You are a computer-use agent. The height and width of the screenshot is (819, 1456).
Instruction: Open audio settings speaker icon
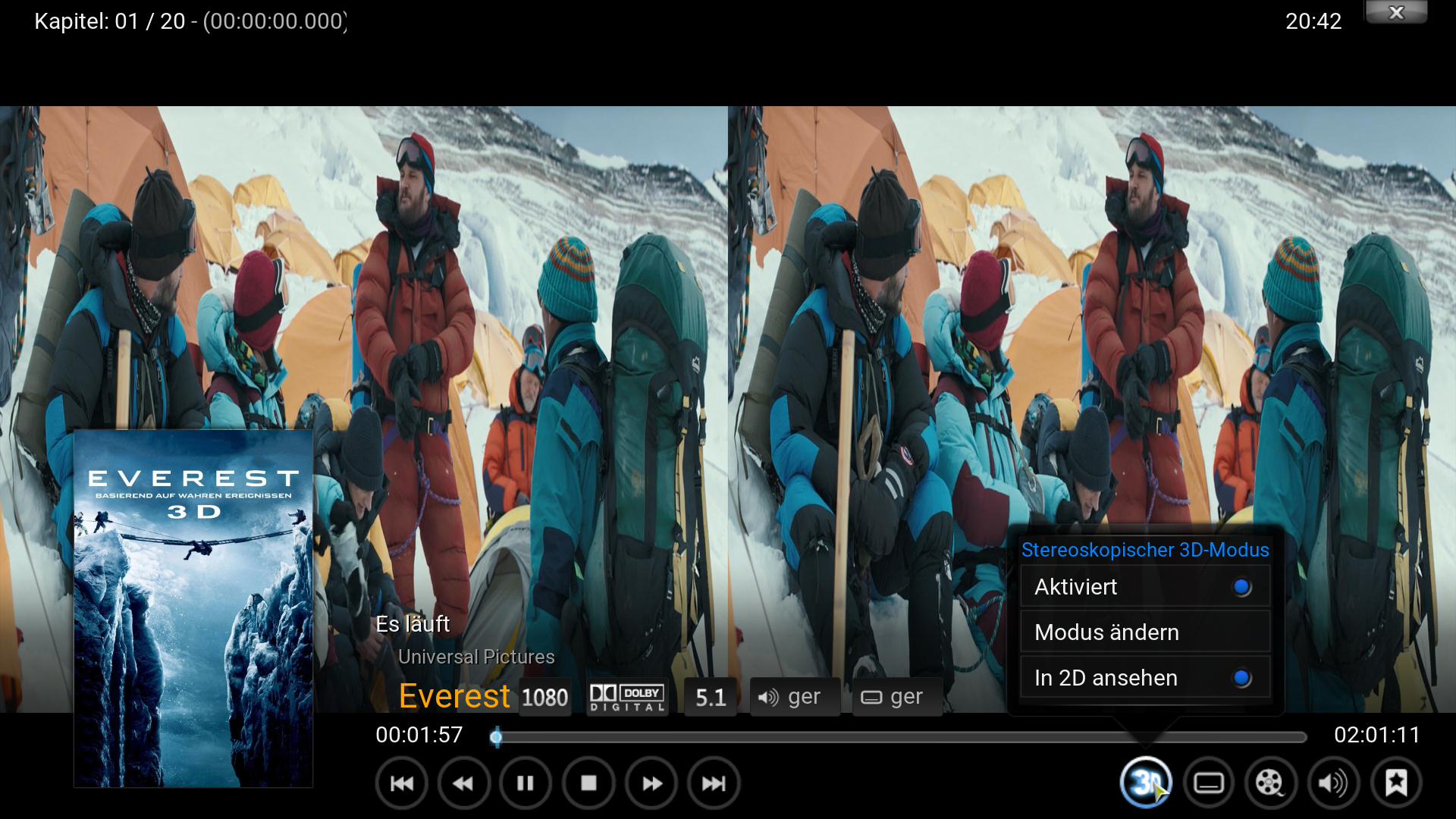click(1333, 783)
